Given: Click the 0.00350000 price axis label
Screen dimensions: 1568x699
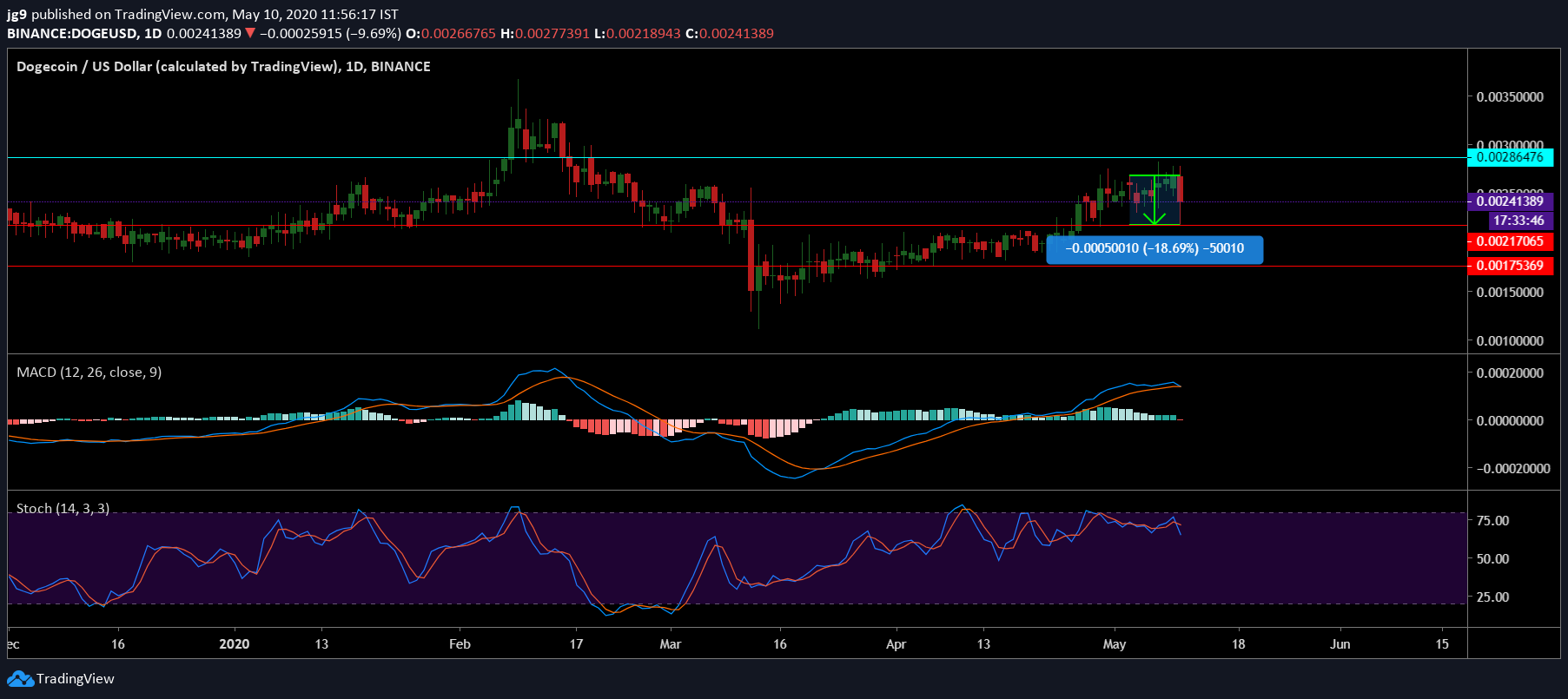Looking at the screenshot, I should [1511, 97].
